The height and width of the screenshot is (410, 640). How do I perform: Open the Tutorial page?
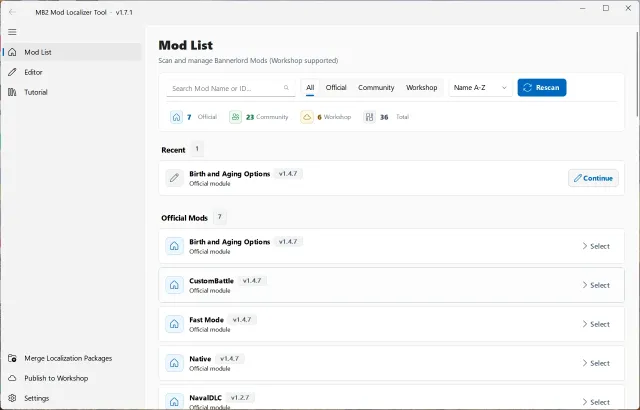[72, 92]
